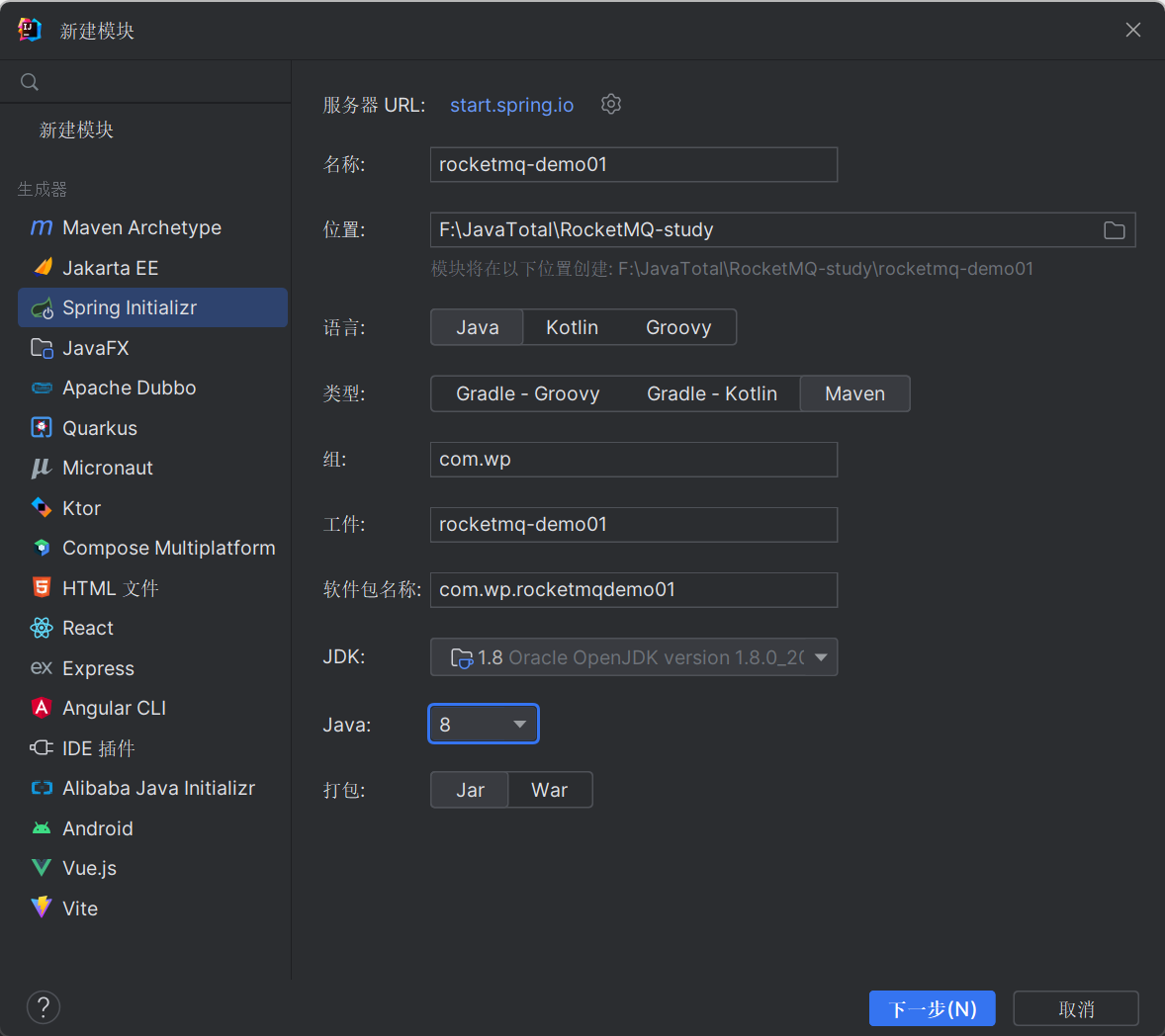Open the JDK 1.8 dropdown

point(634,657)
